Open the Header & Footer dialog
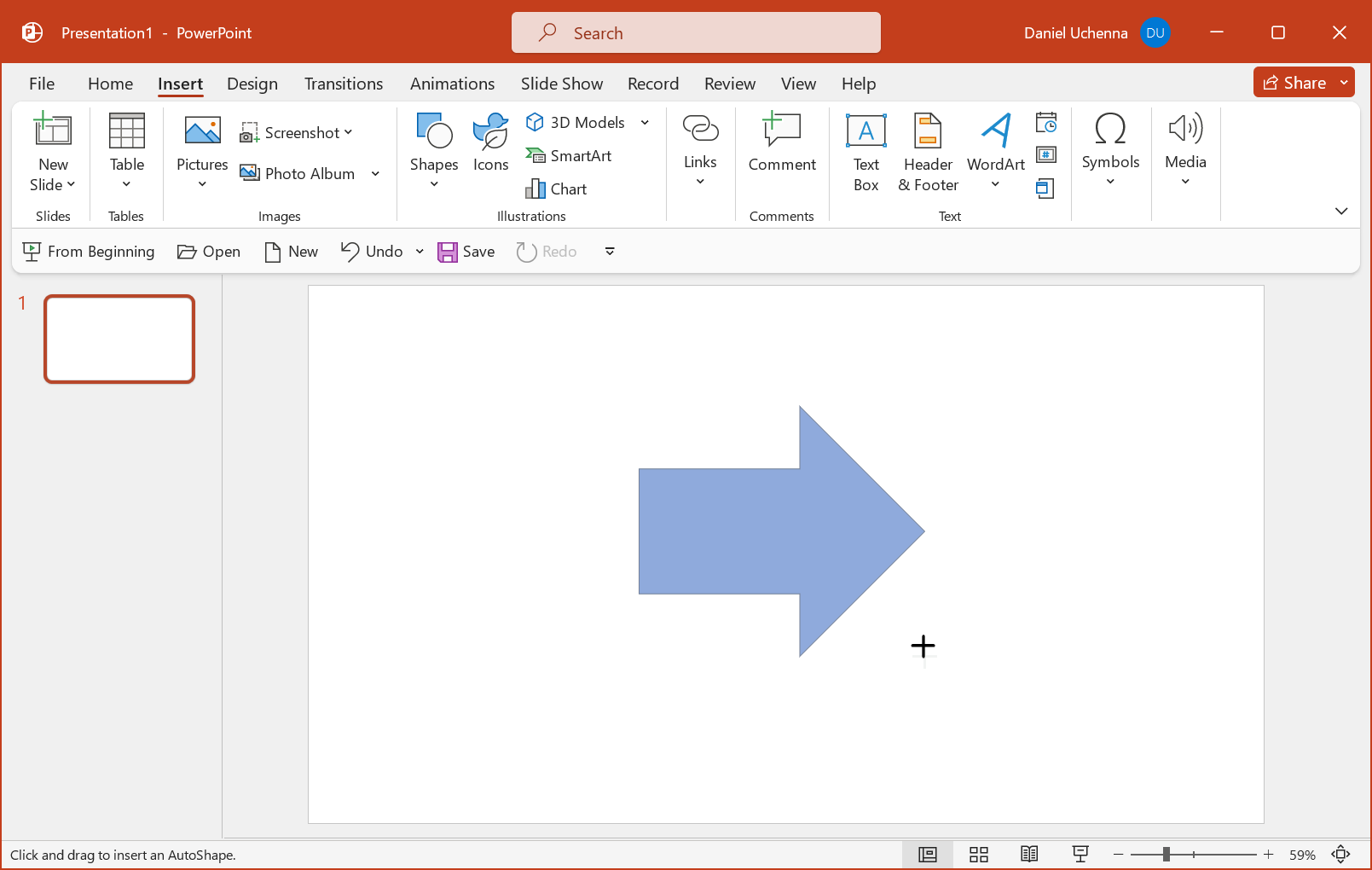 tap(928, 152)
